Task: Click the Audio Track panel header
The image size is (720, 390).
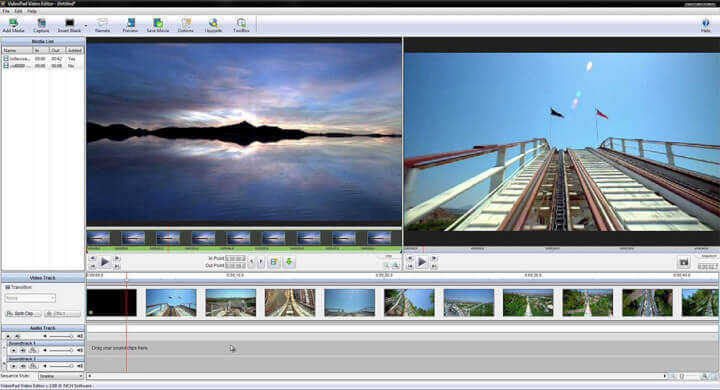Action: click(x=43, y=328)
